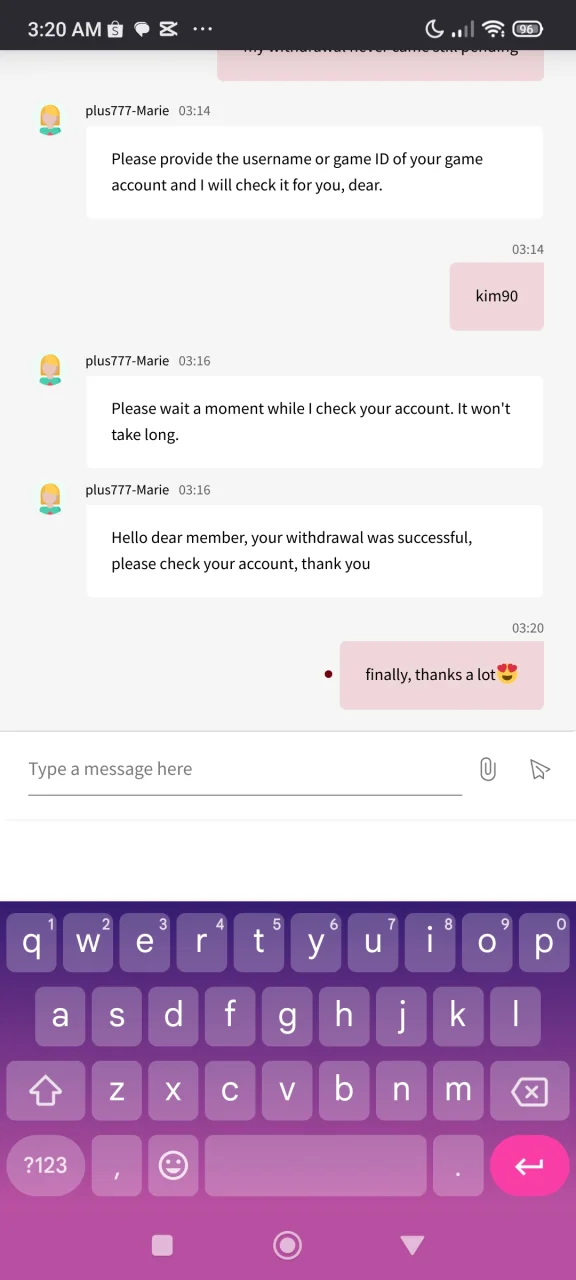
Task: Toggle the shift key on keyboard
Action: point(45,1091)
